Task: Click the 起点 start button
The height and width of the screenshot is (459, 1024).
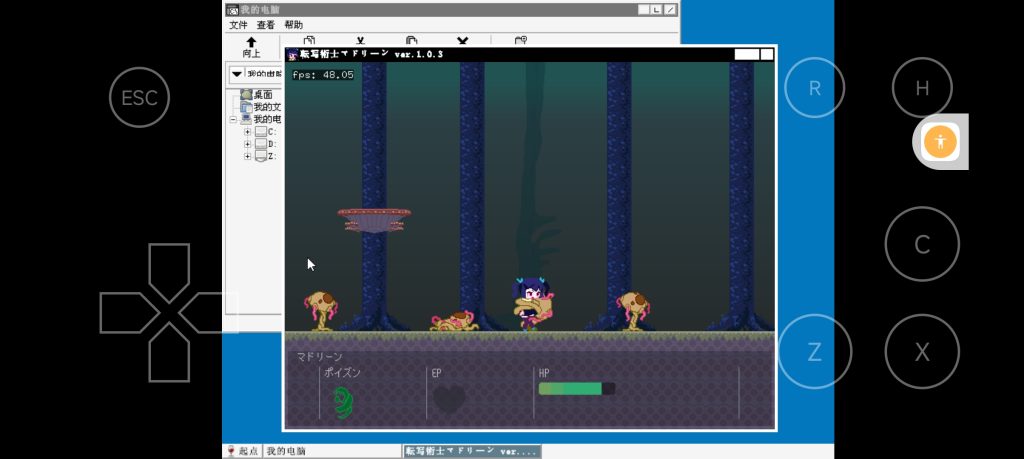Action: (x=242, y=451)
